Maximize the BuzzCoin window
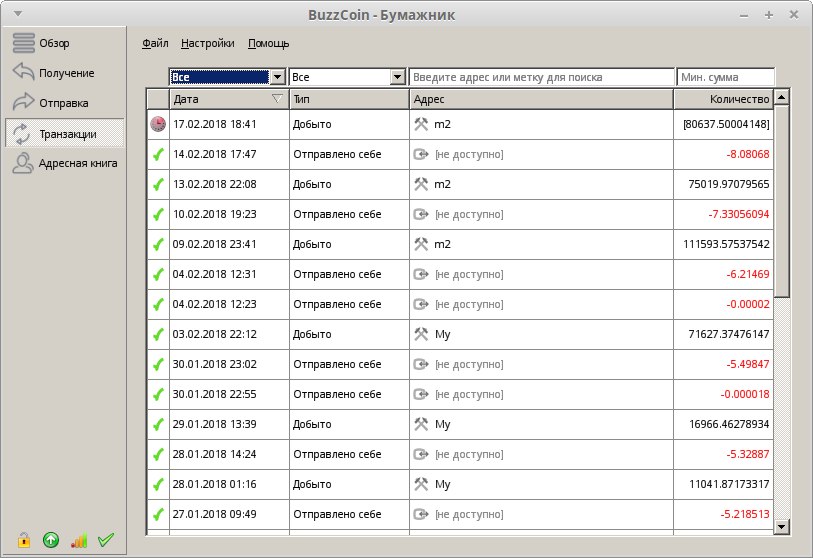813x558 pixels. [x=769, y=15]
